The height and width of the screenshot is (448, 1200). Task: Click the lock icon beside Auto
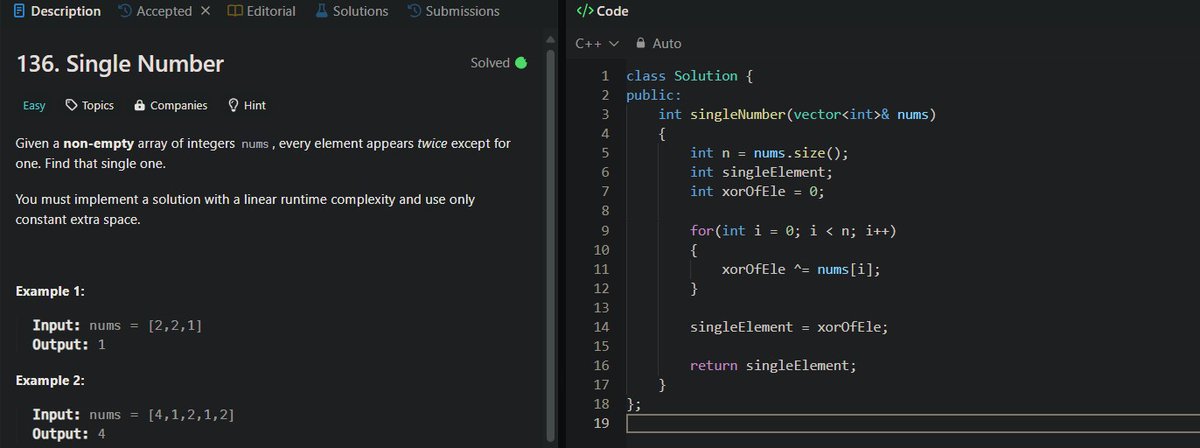641,43
